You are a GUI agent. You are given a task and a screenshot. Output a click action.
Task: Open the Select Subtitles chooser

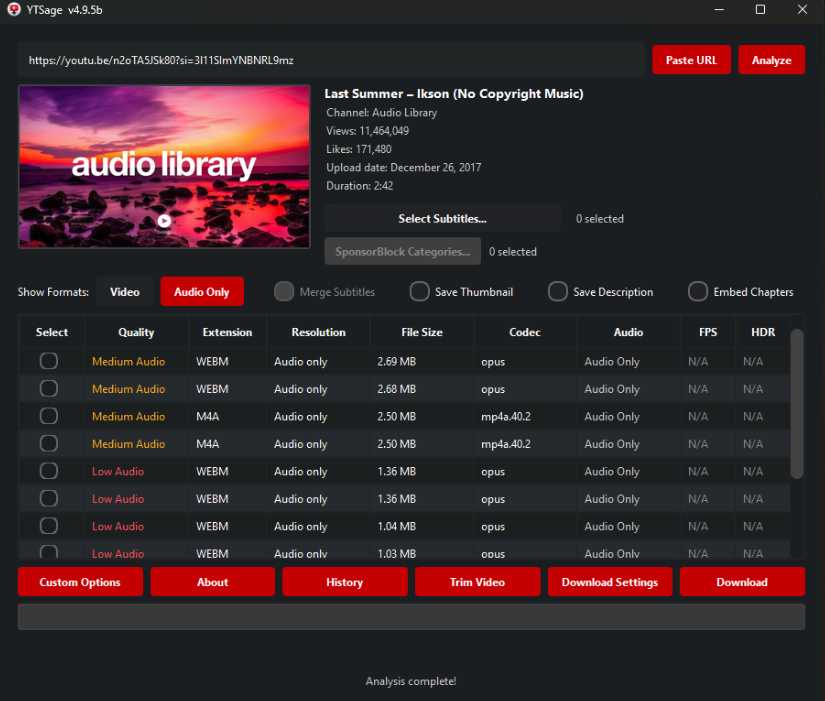(442, 219)
